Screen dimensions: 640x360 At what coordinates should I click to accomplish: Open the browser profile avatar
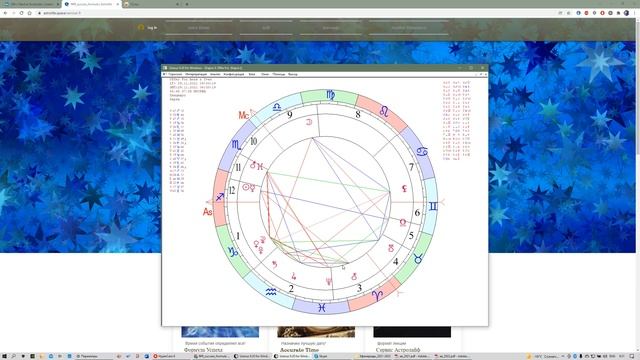[x=626, y=13]
